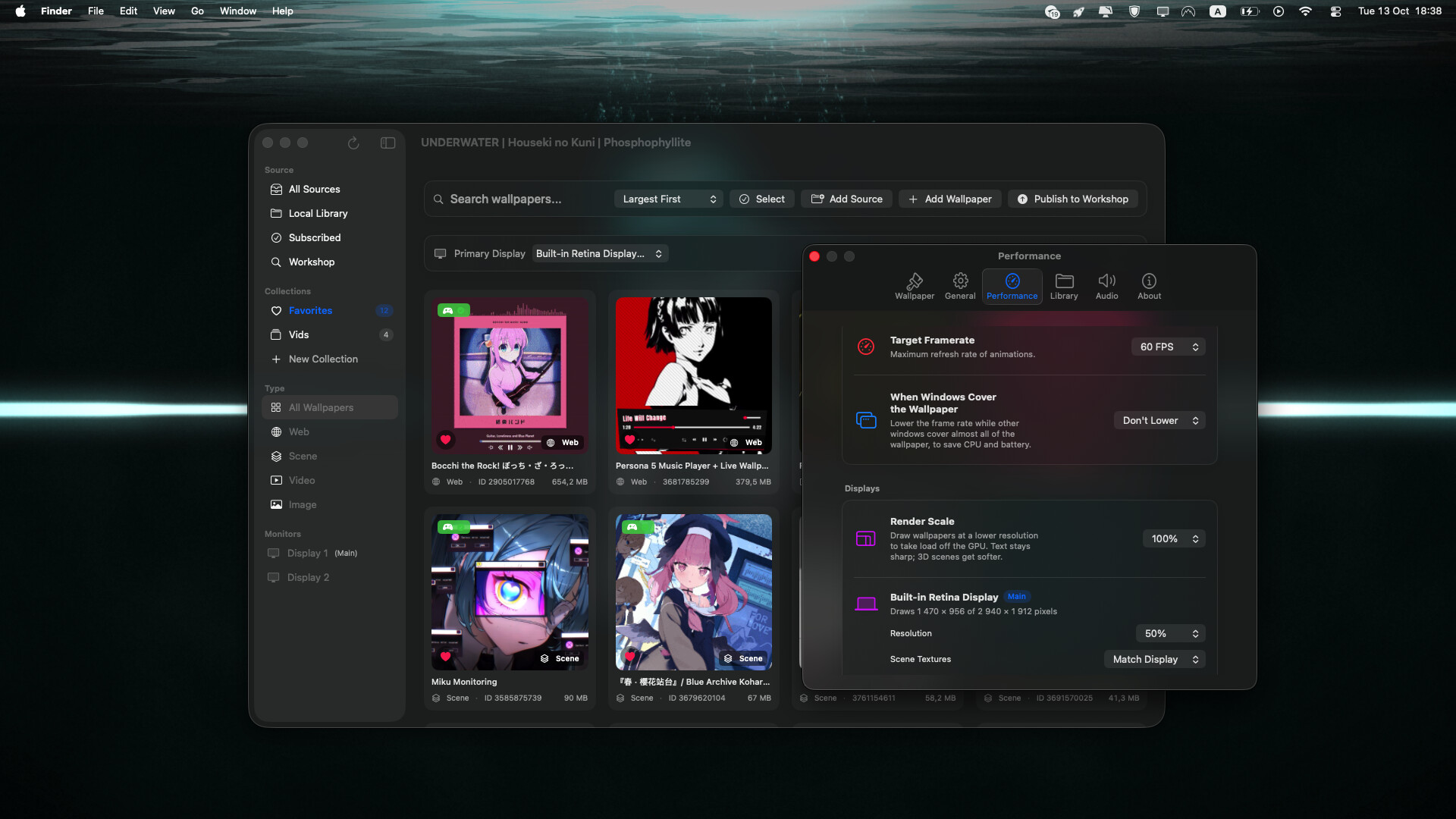The width and height of the screenshot is (1456, 819).
Task: Open Subscribed source in the sidebar
Action: (330, 237)
